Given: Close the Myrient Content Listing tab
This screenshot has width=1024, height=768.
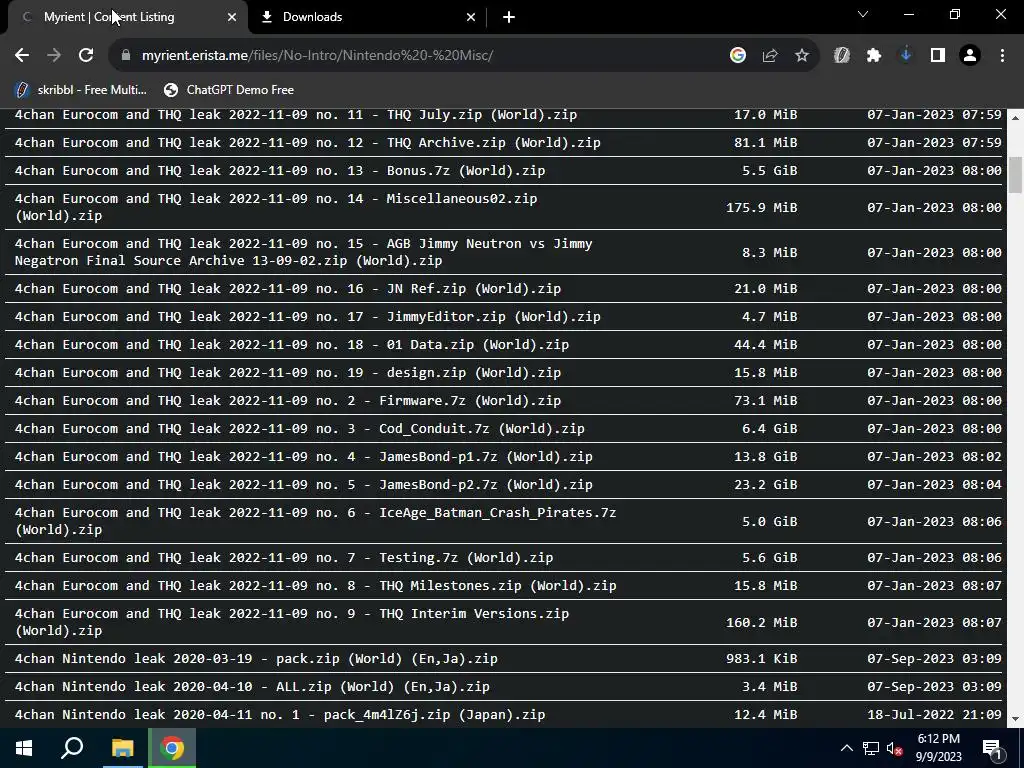Looking at the screenshot, I should pos(232,17).
